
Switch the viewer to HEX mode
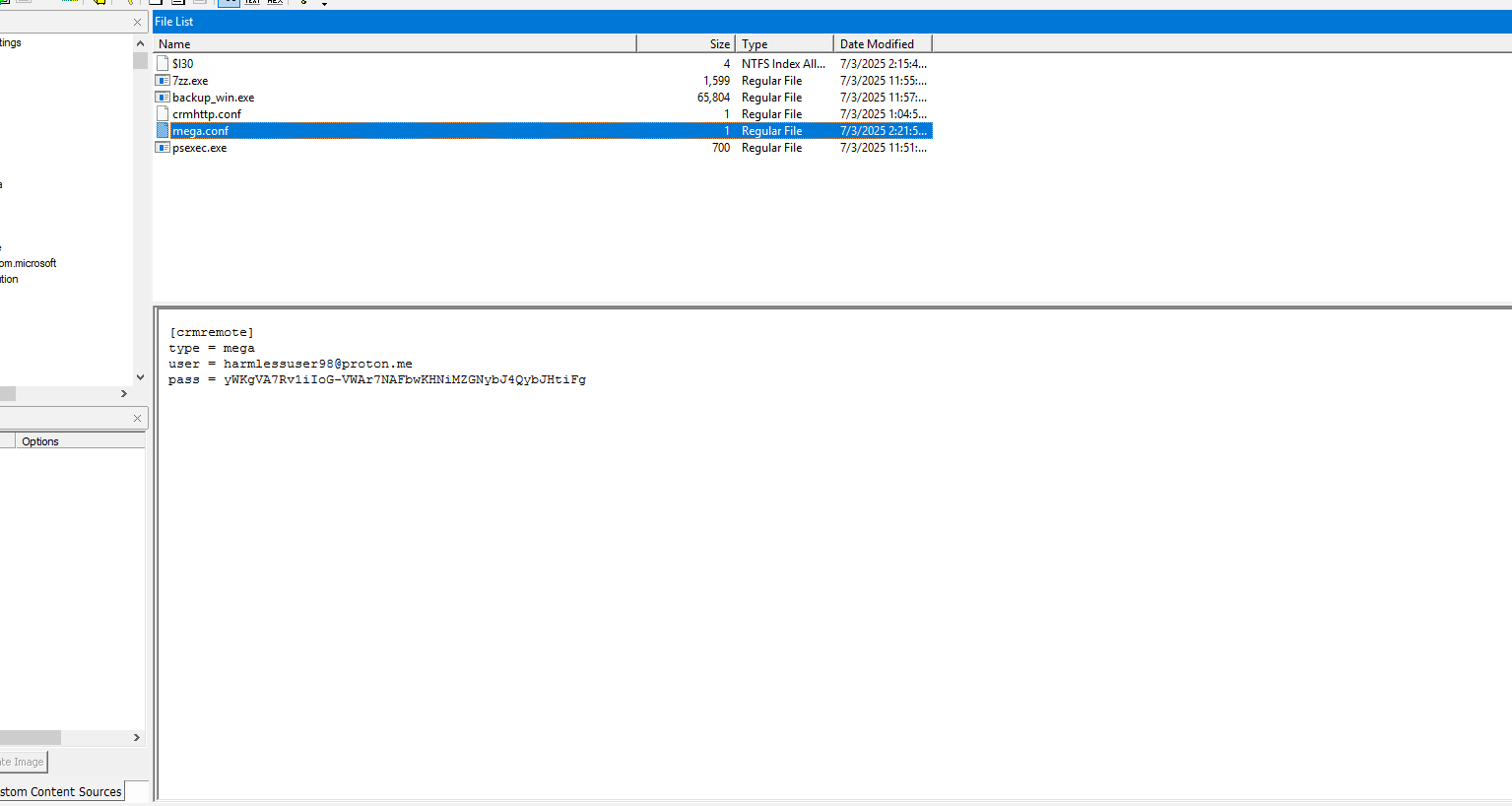pos(274,3)
